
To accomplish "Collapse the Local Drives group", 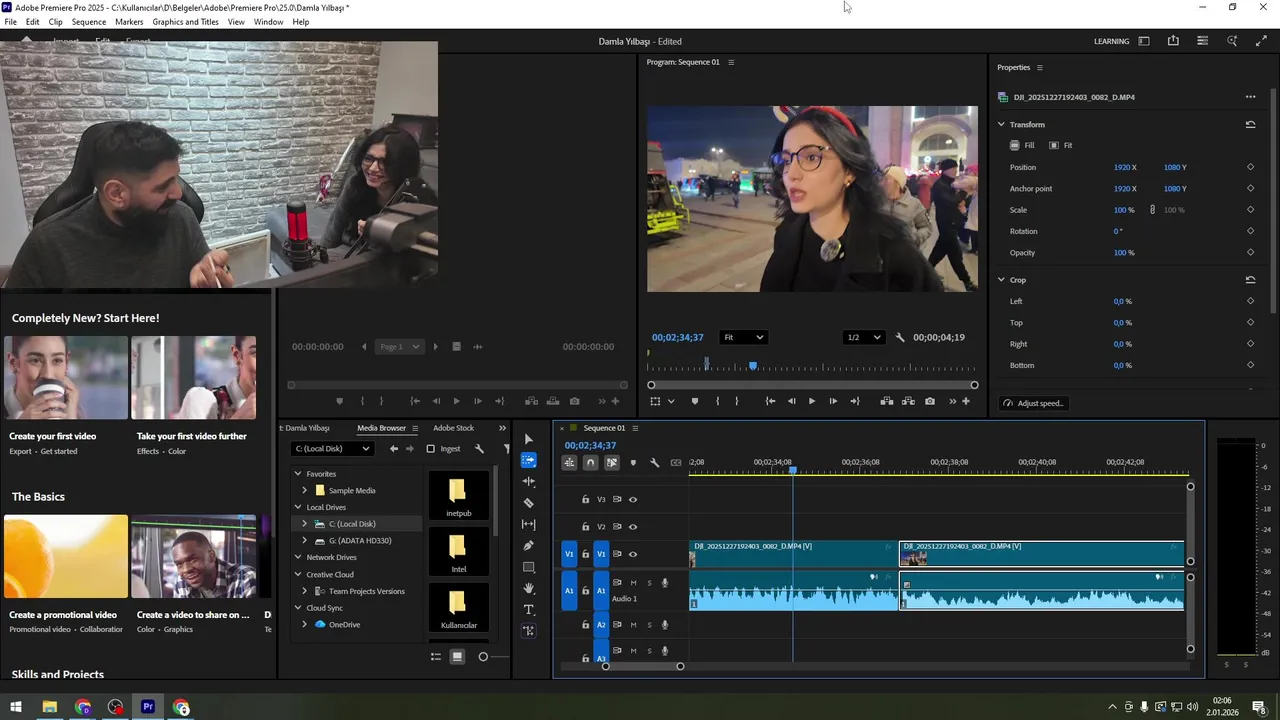I will tap(297, 507).
